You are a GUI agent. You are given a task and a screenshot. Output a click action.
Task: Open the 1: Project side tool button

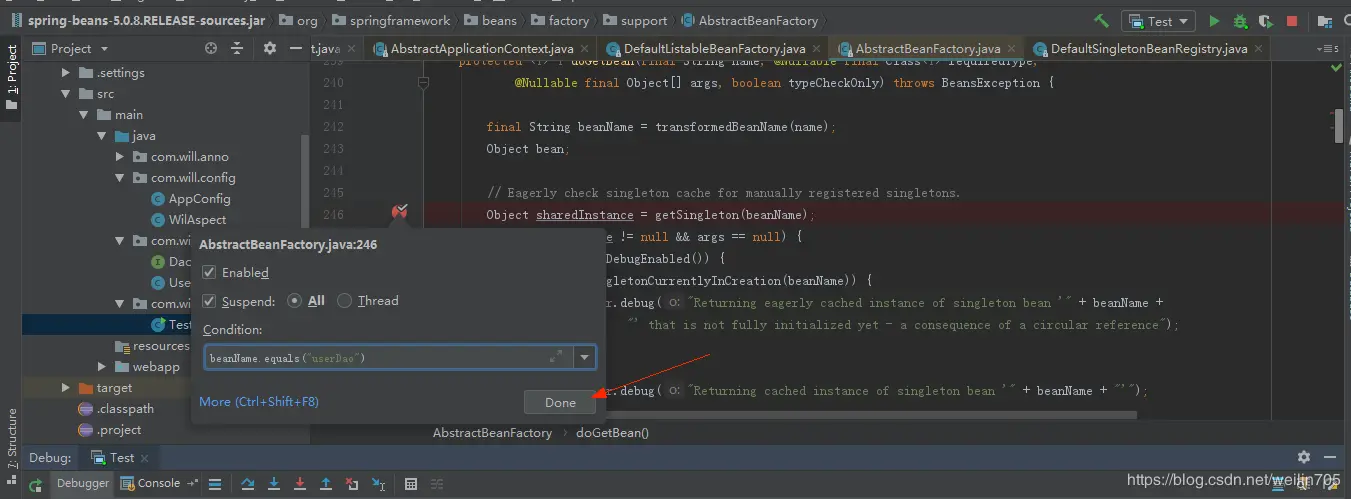[11, 77]
